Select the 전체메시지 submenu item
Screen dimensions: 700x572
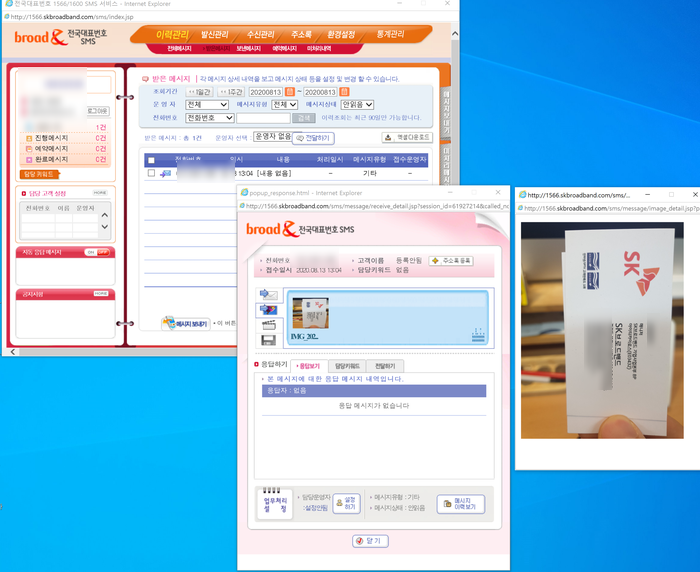click(179, 48)
